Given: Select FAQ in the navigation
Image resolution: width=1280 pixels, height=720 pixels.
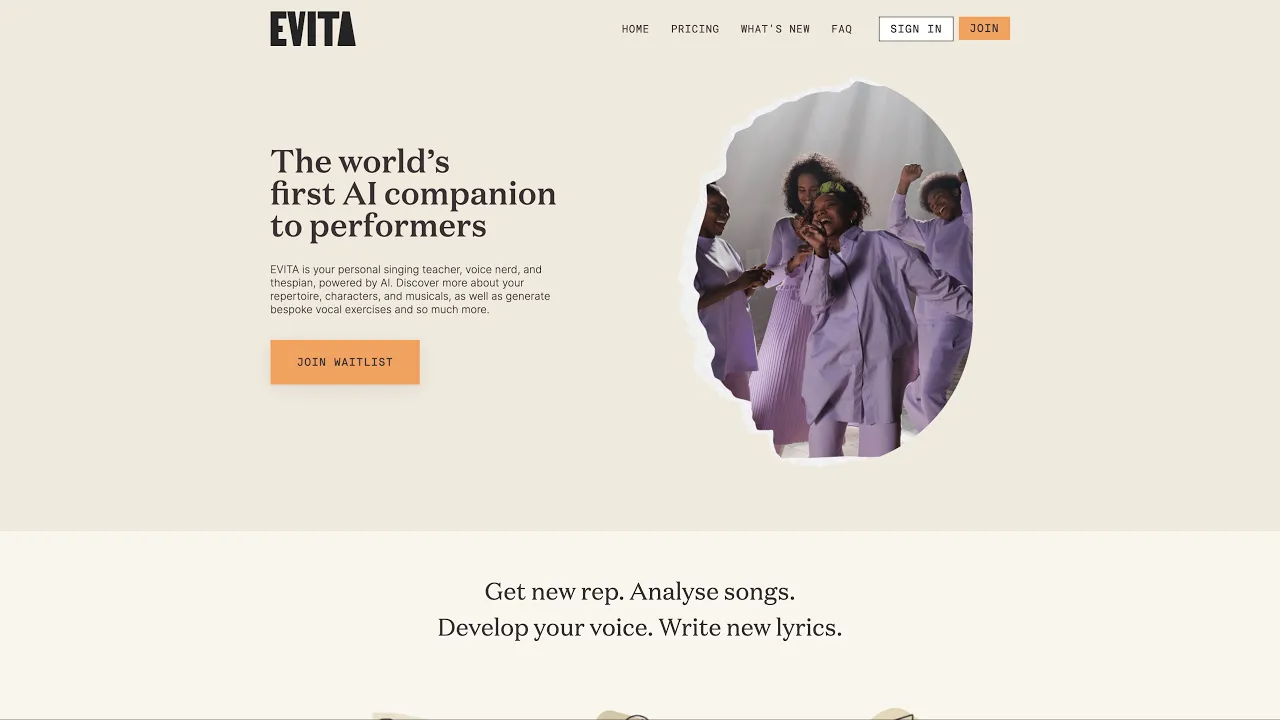Looking at the screenshot, I should point(842,29).
